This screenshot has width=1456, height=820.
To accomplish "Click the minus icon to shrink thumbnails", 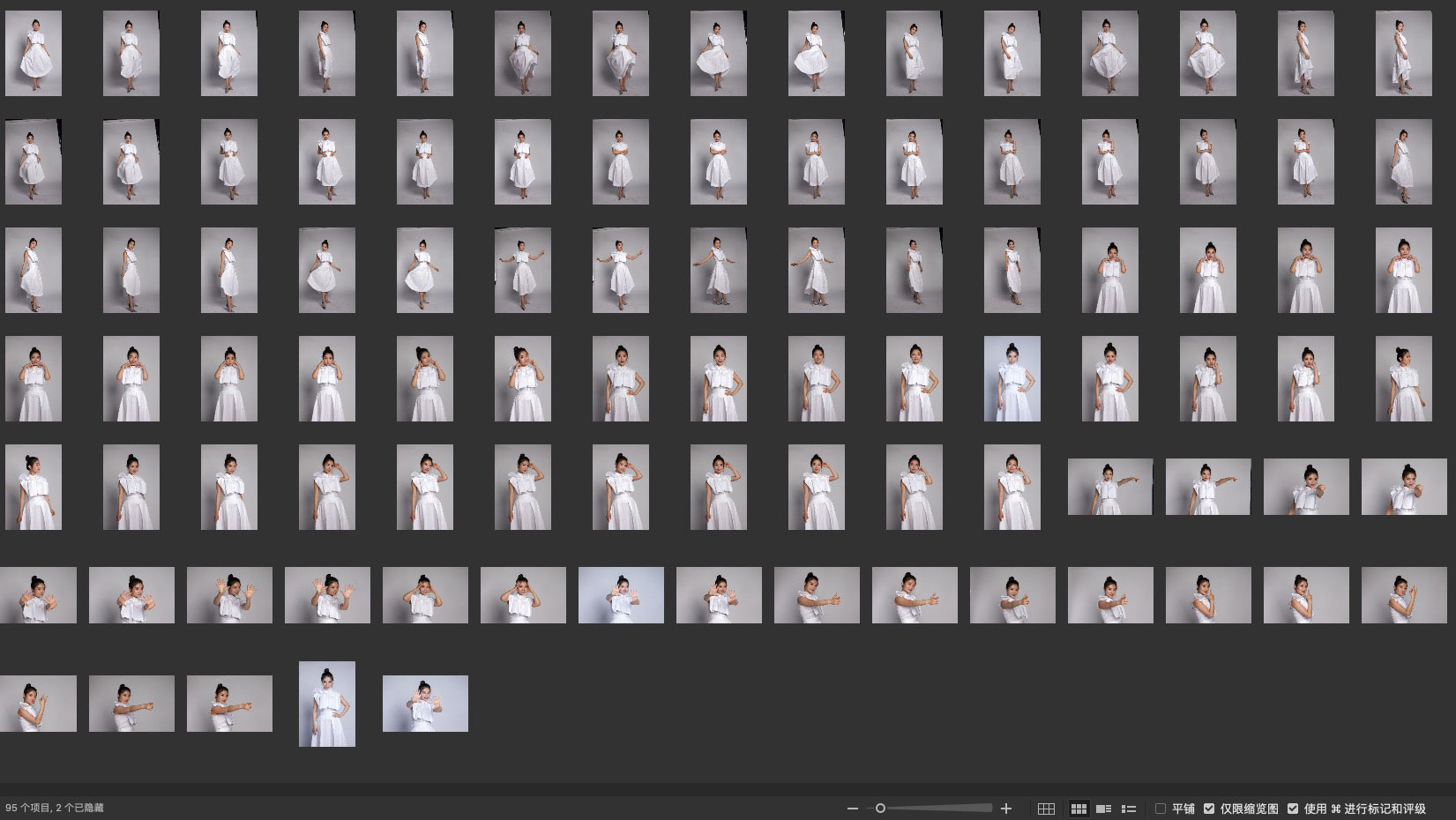I will tap(852, 809).
